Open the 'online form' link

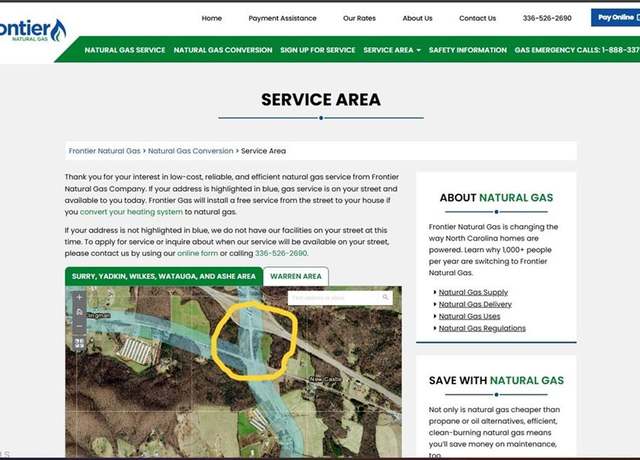click(198, 253)
